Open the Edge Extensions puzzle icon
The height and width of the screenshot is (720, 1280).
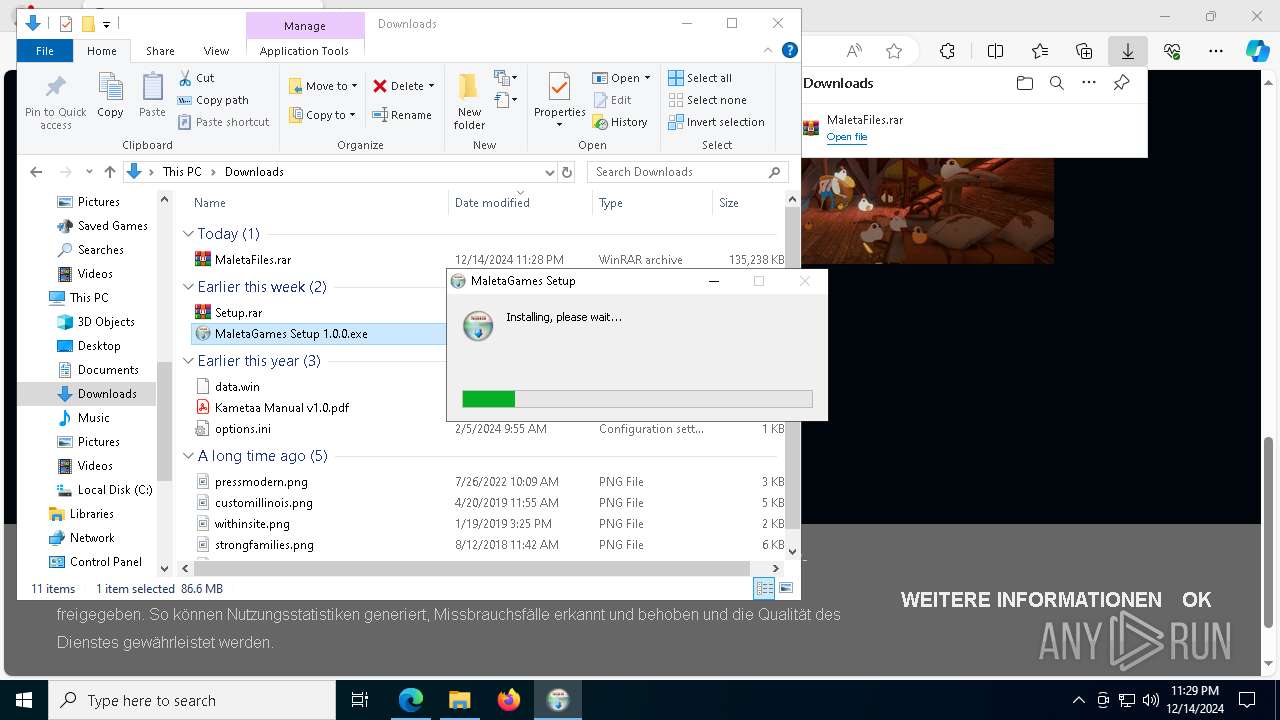947,51
